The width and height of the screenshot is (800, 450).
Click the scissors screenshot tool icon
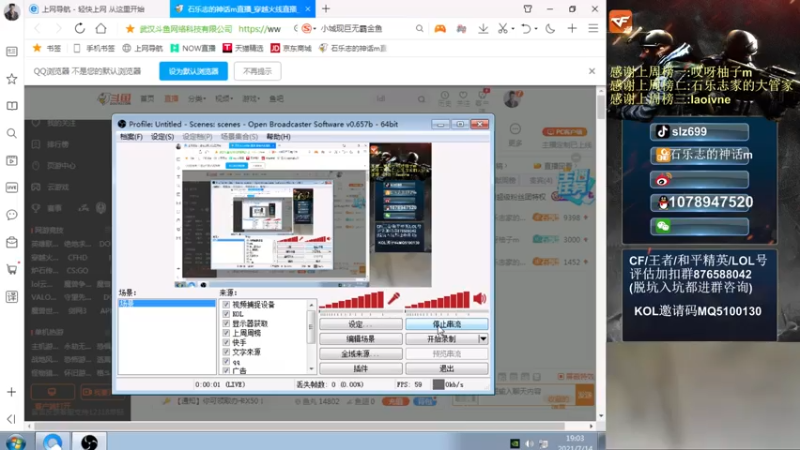tap(503, 29)
